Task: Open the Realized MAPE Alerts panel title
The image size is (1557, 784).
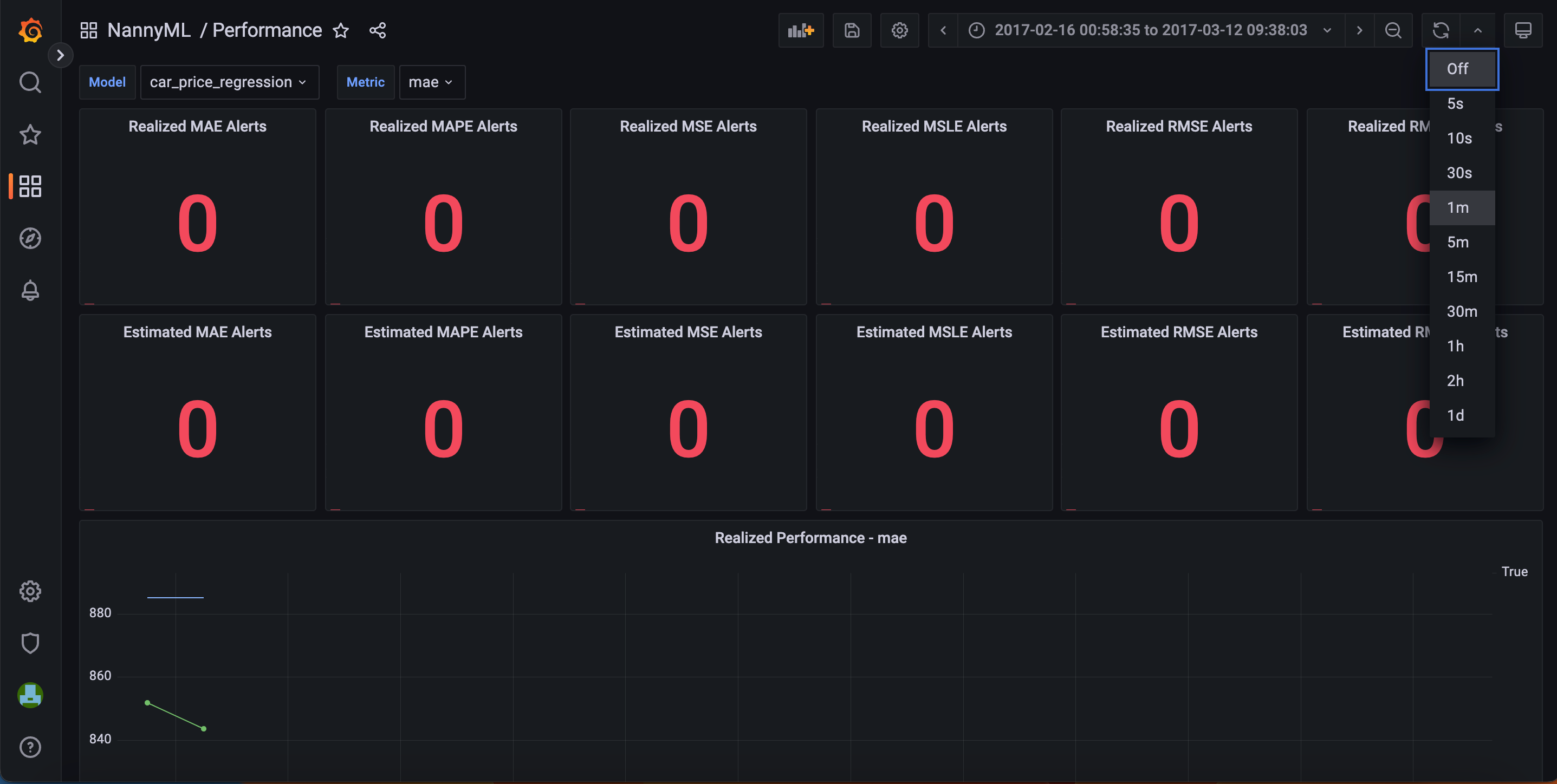Action: click(x=443, y=126)
